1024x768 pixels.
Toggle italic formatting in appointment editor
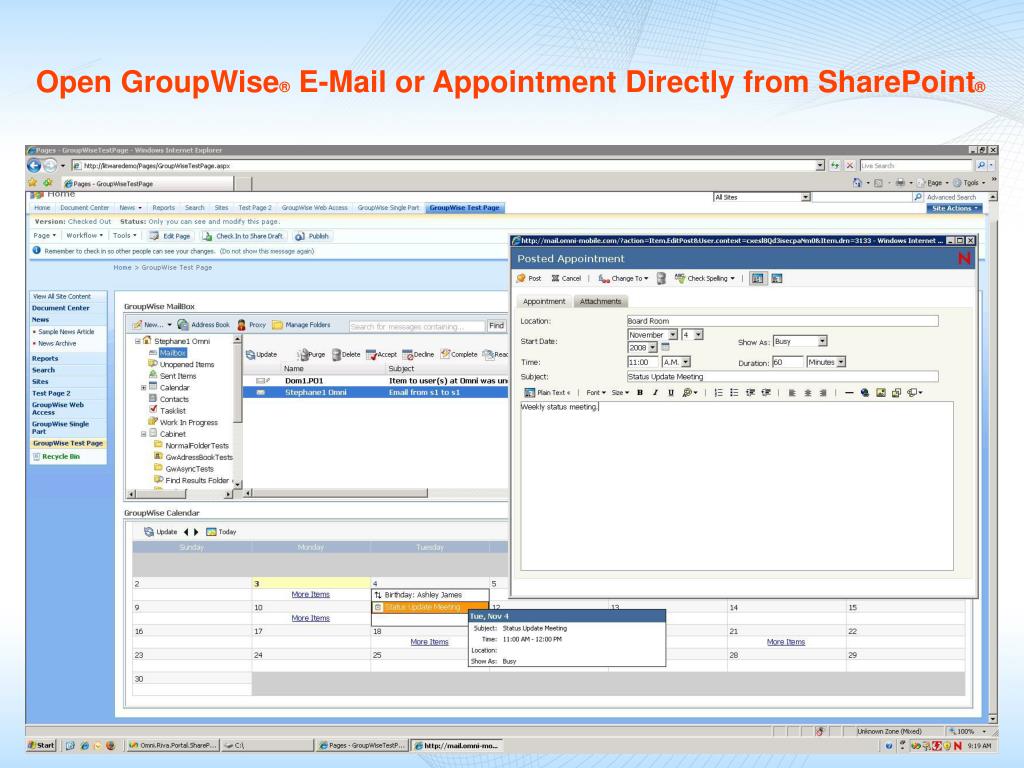point(655,392)
